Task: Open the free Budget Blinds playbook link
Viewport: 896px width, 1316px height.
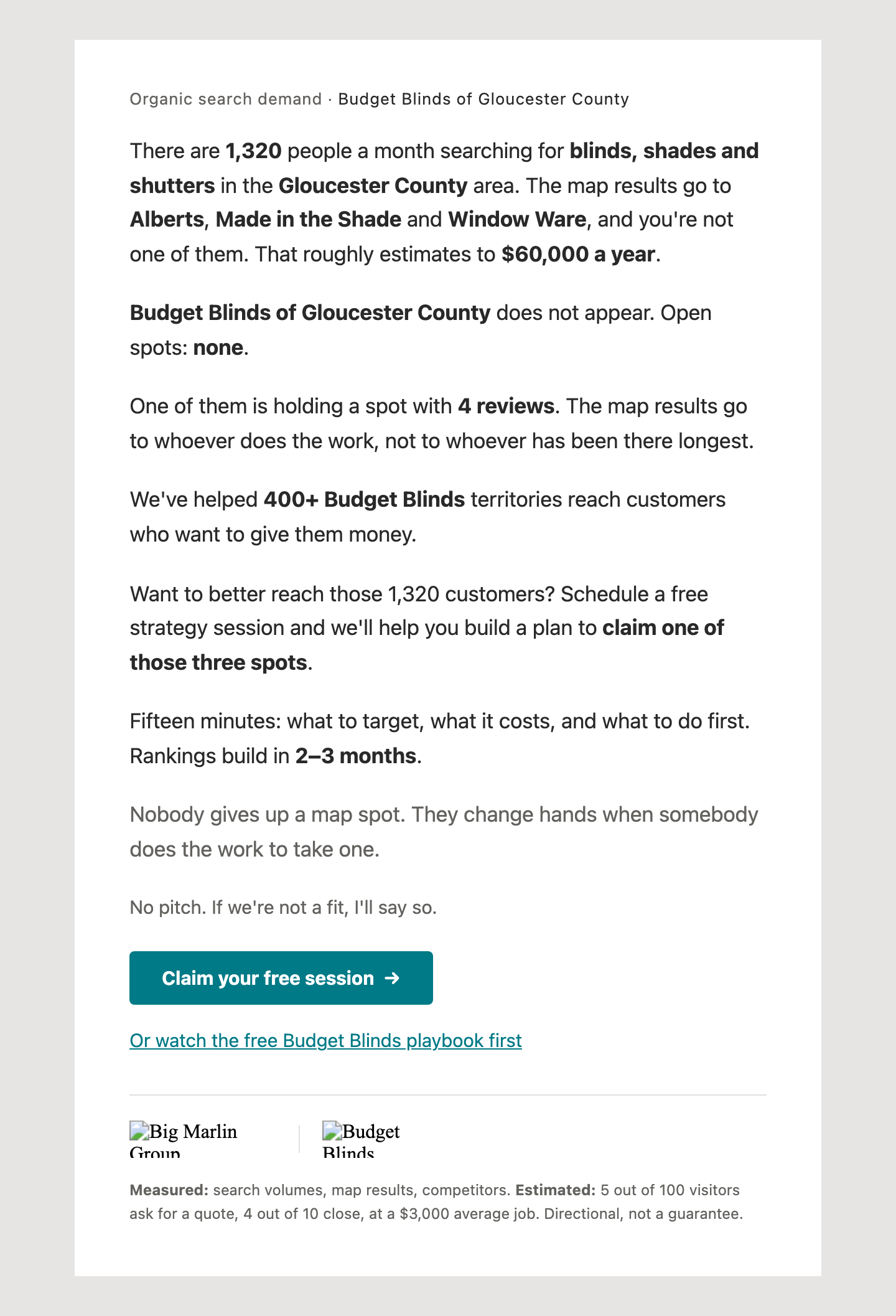Action: [325, 1040]
